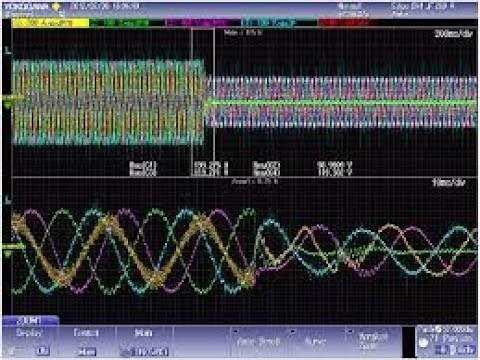
Task: Click the 200ms/div time scale label
Action: click(453, 33)
